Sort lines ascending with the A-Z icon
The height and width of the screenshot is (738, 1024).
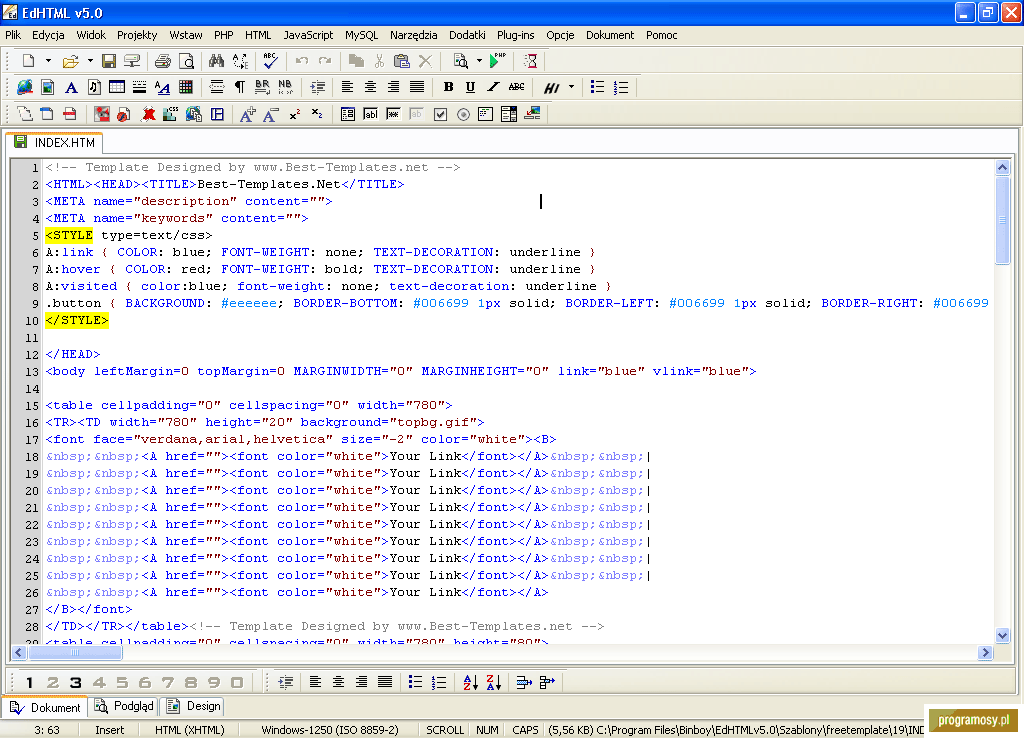click(470, 682)
